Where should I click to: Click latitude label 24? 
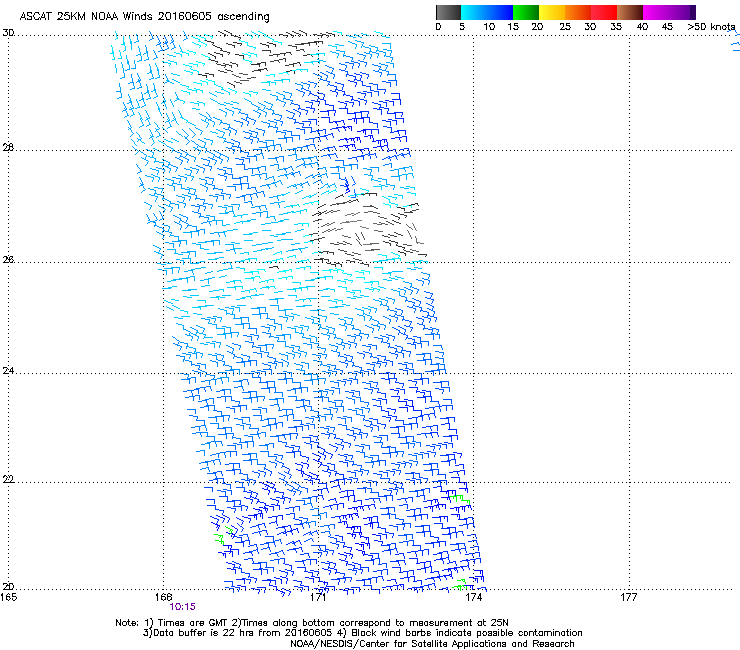(x=8, y=371)
